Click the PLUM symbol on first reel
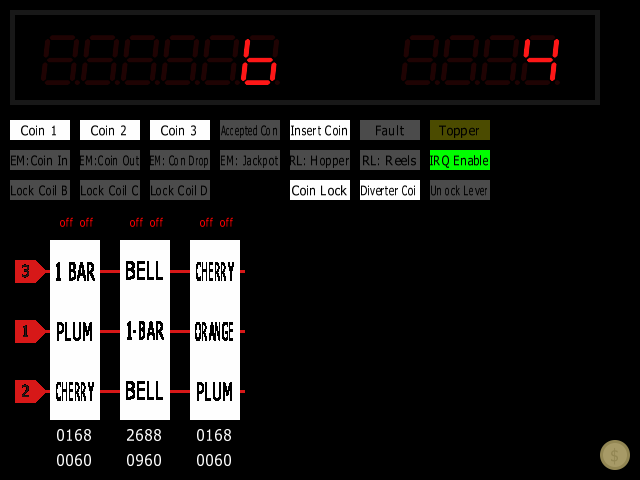Viewport: 640px width, 480px height. 75,331
